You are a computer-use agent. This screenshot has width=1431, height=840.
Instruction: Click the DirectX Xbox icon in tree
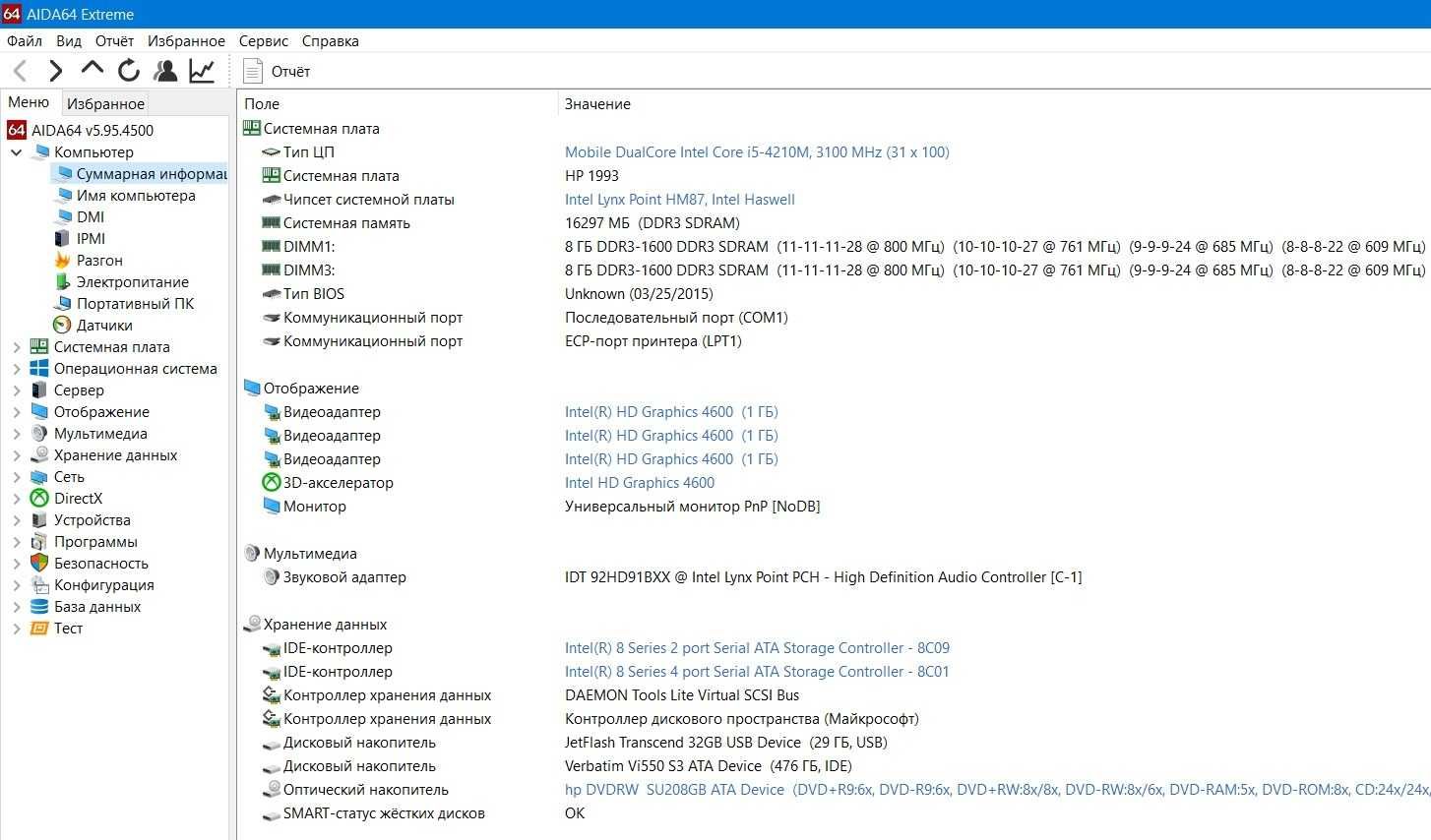point(39,499)
